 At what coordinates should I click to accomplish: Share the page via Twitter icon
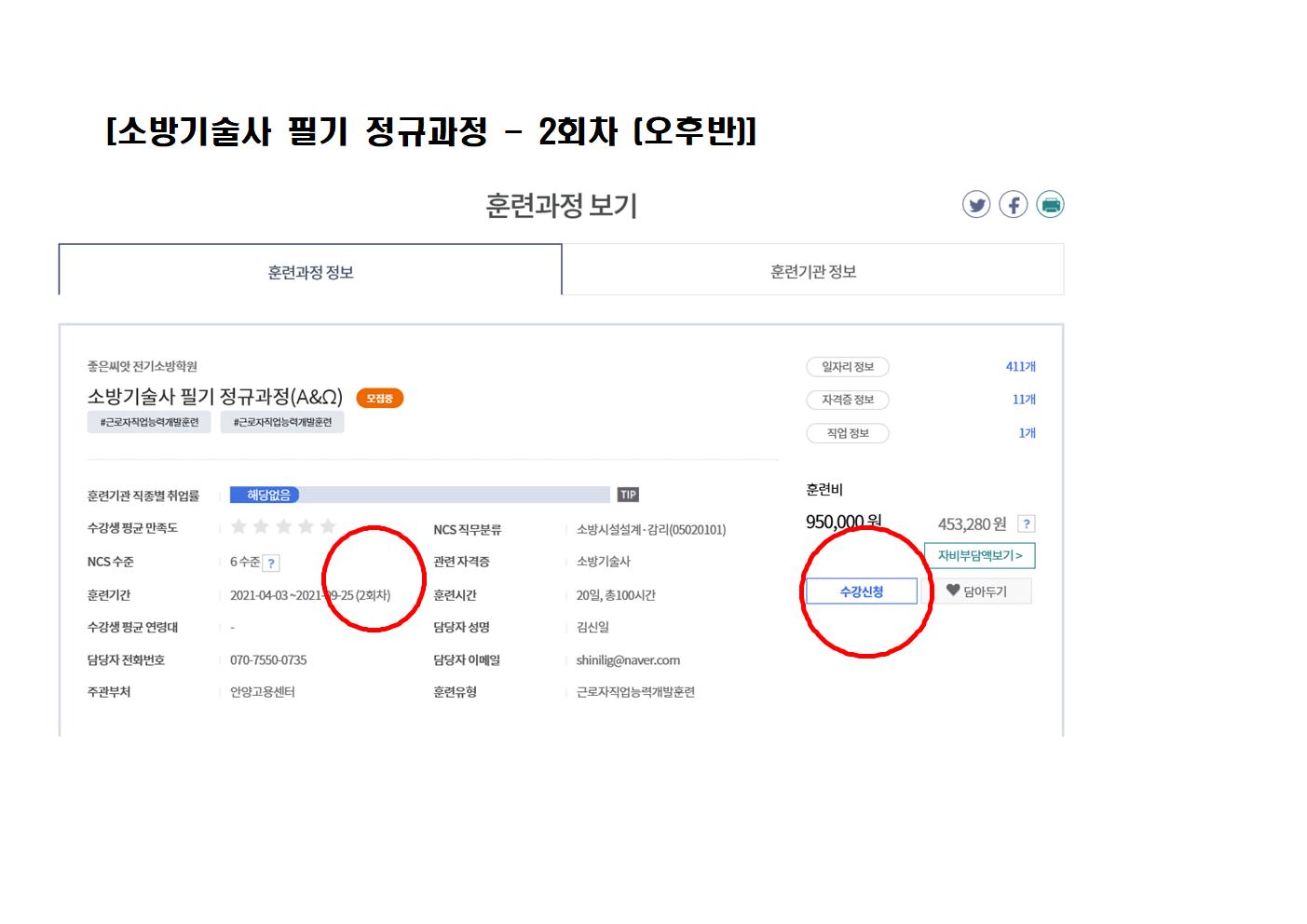point(976,205)
